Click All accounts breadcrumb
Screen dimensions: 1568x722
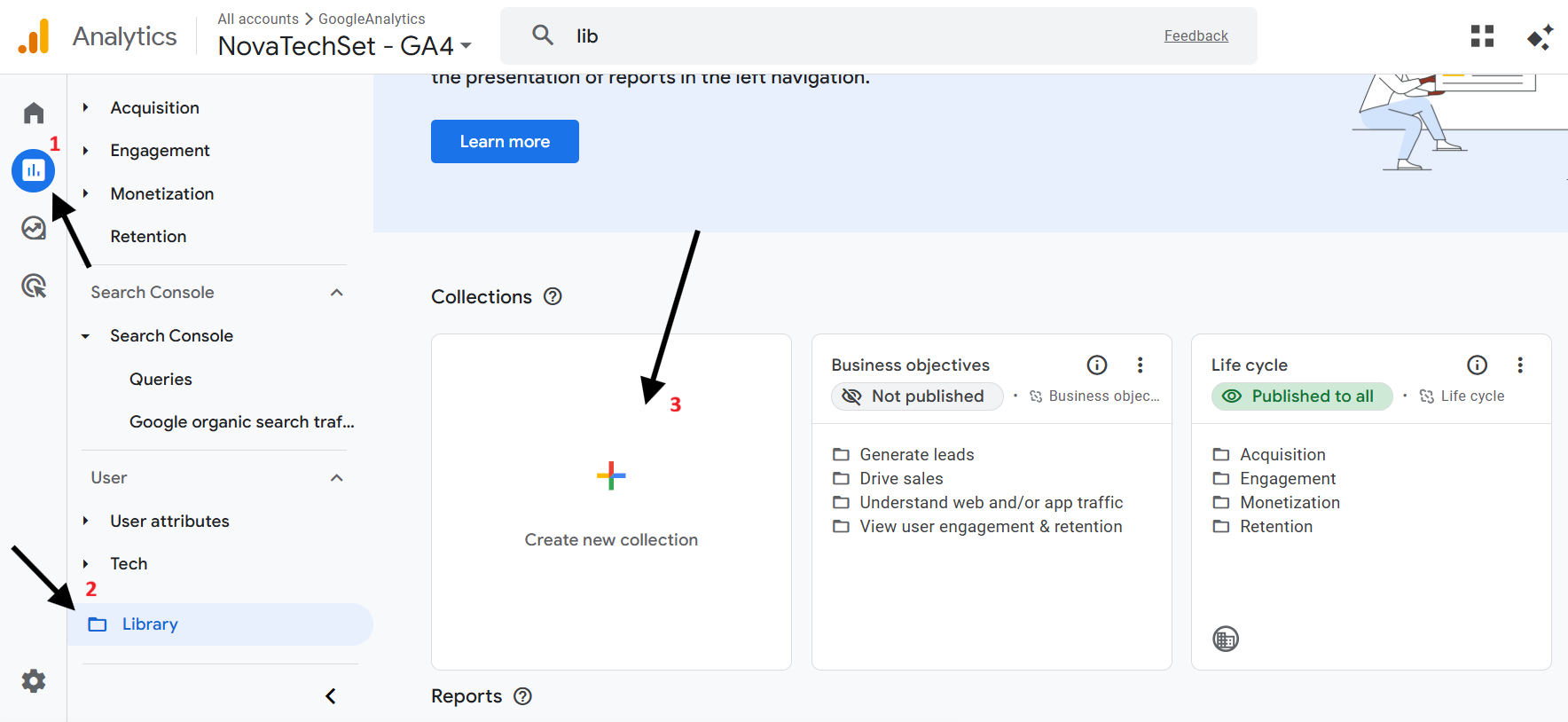point(258,19)
